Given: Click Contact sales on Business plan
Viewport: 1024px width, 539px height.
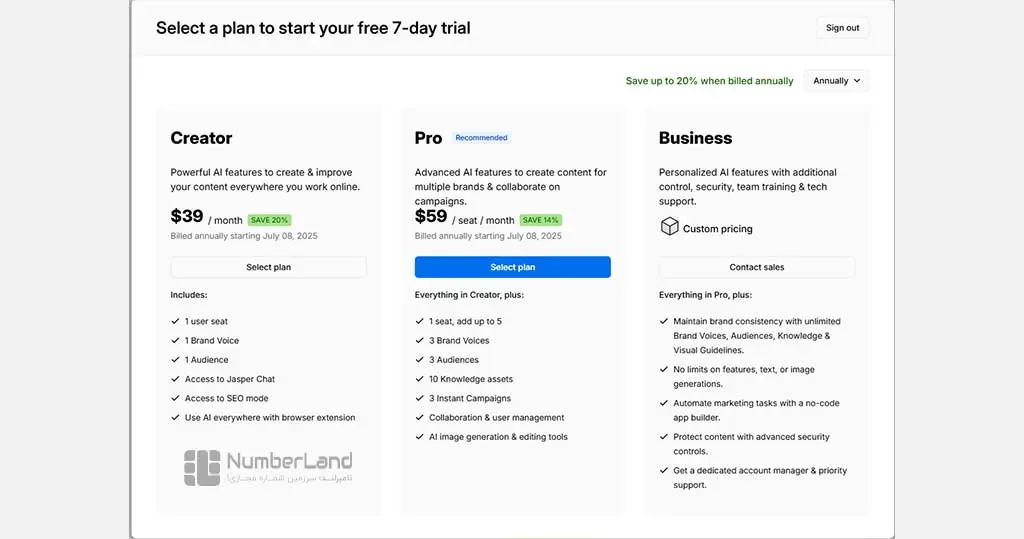Looking at the screenshot, I should coord(757,267).
